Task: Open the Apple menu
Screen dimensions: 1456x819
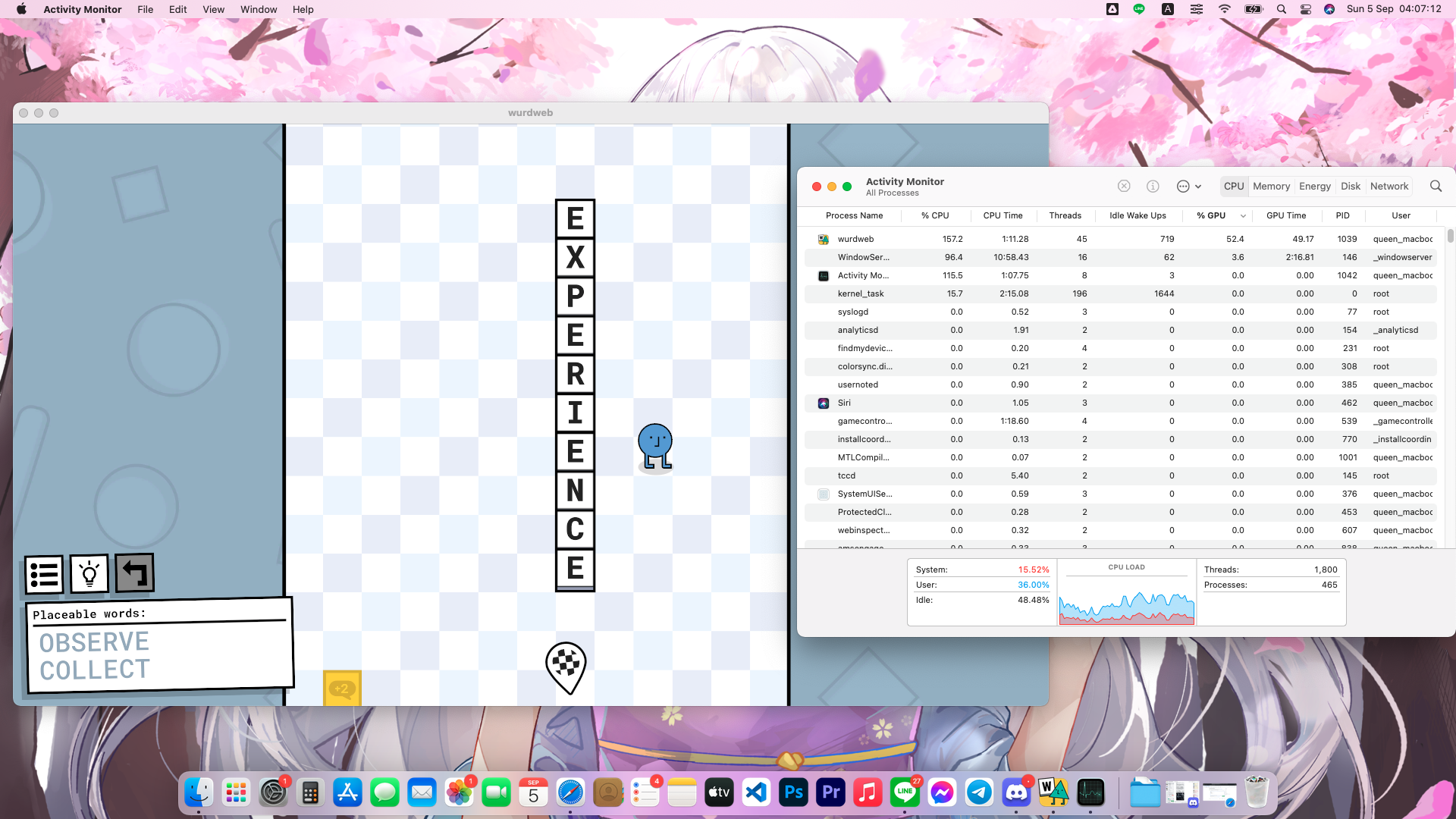Action: click(21, 9)
